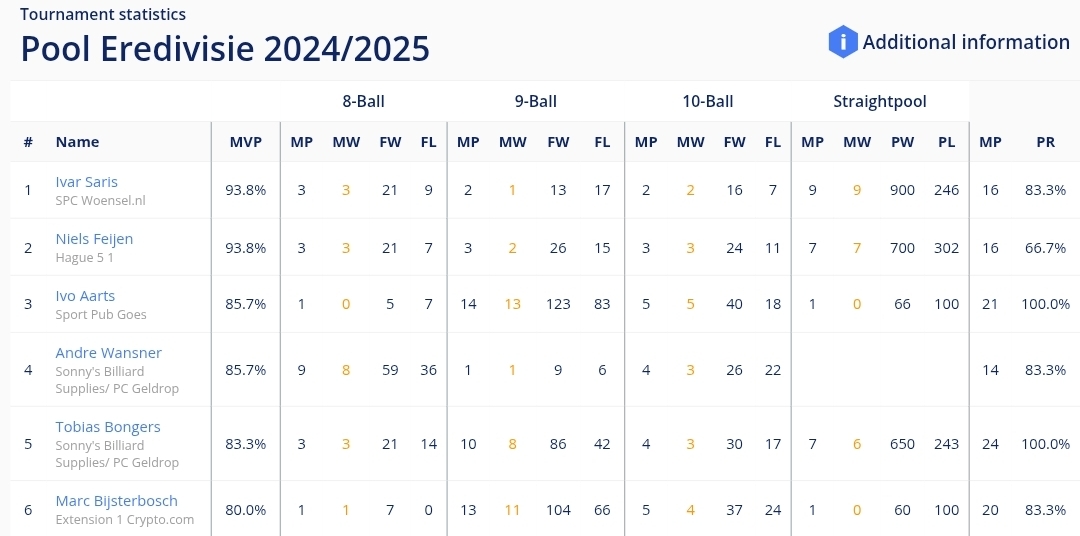Viewport: 1080px width, 536px height.
Task: Open Andre Wansner player page
Action: pos(109,353)
